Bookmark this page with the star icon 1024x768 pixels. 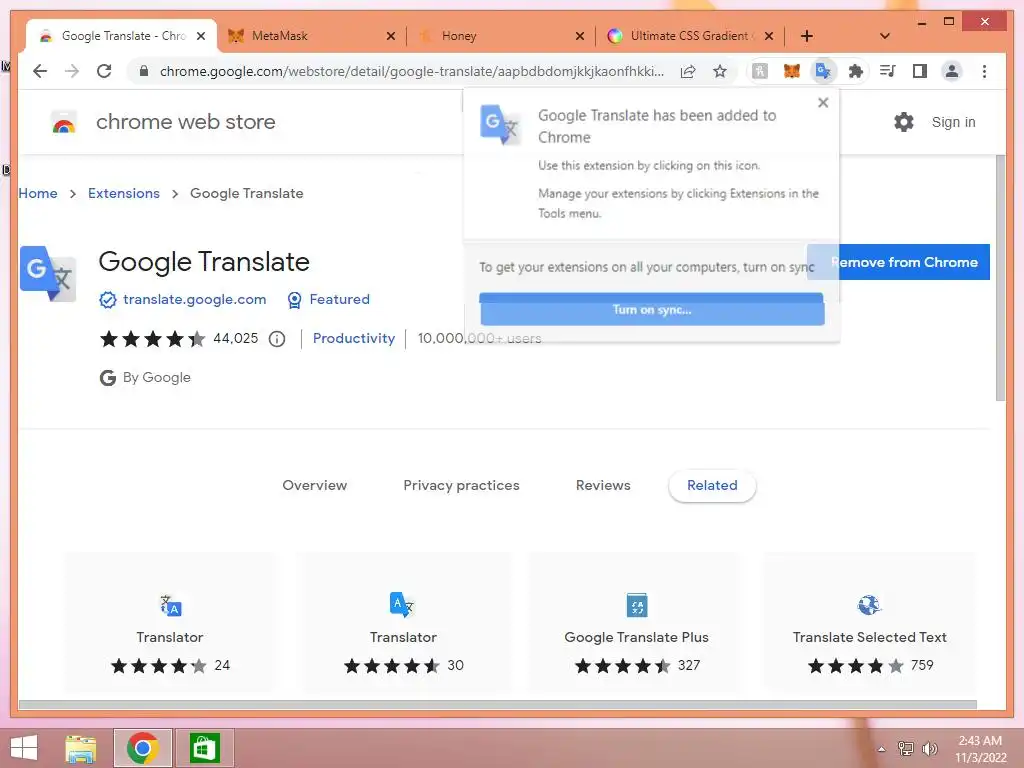click(720, 71)
